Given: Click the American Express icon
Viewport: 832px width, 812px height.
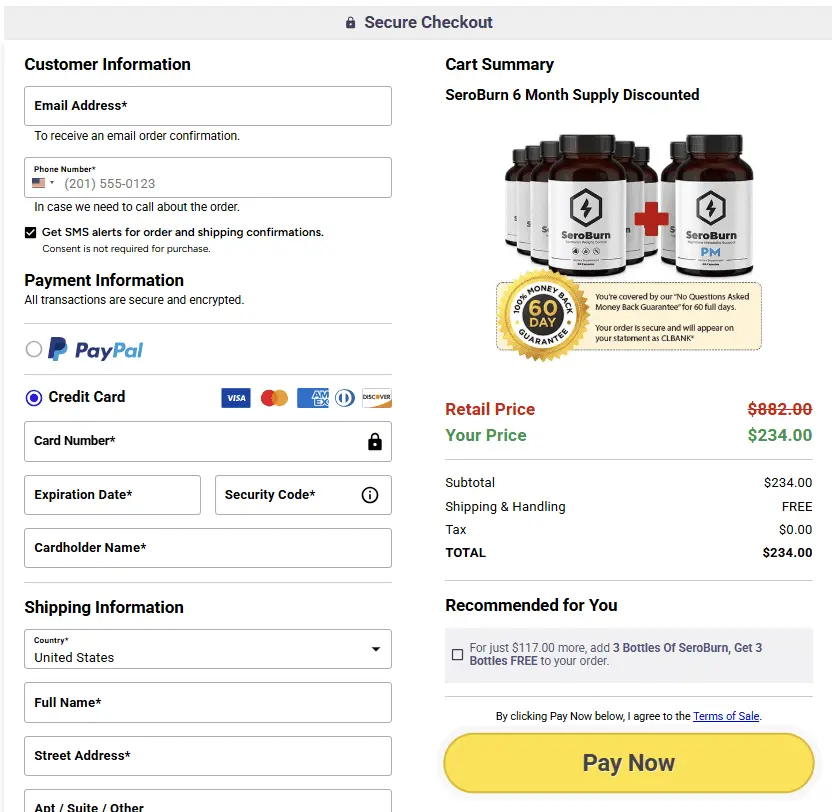Looking at the screenshot, I should tap(311, 397).
